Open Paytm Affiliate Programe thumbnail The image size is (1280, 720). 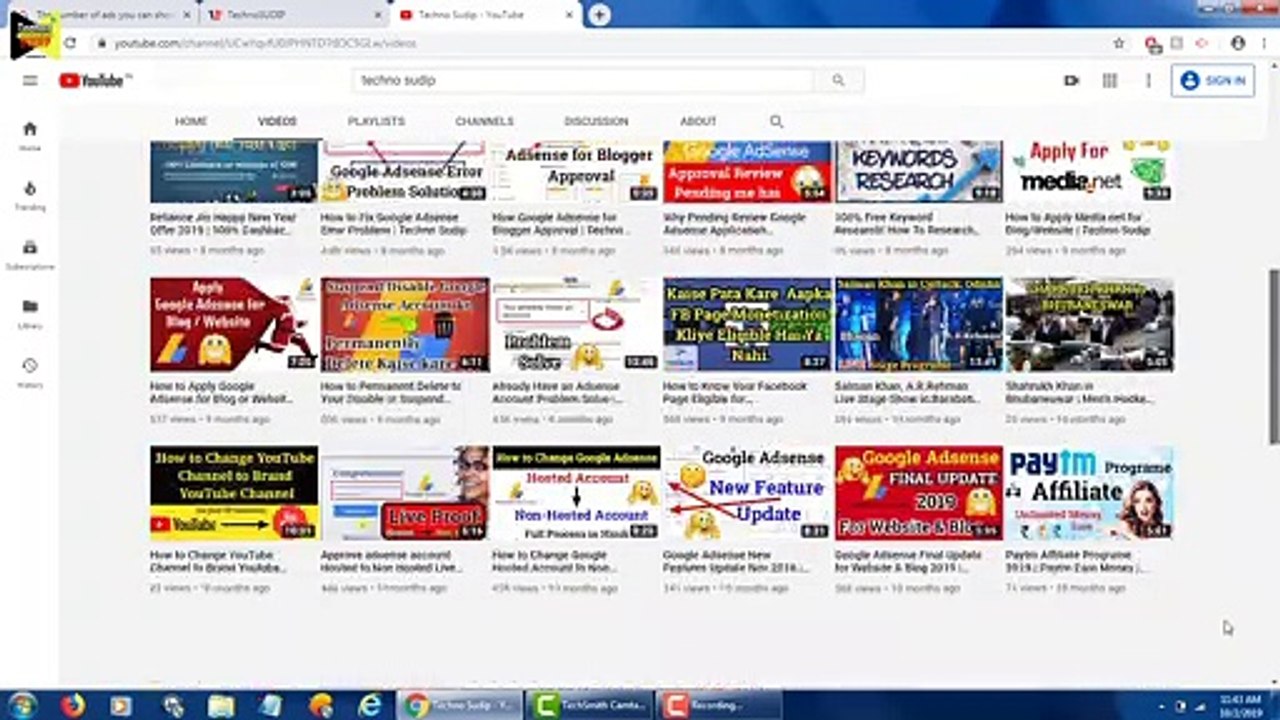point(1090,493)
